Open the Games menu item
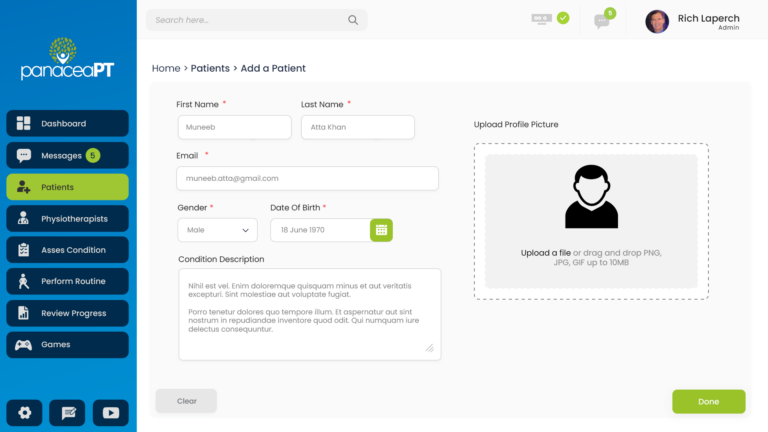Screen dimensions: 768x432 click(x=68, y=344)
